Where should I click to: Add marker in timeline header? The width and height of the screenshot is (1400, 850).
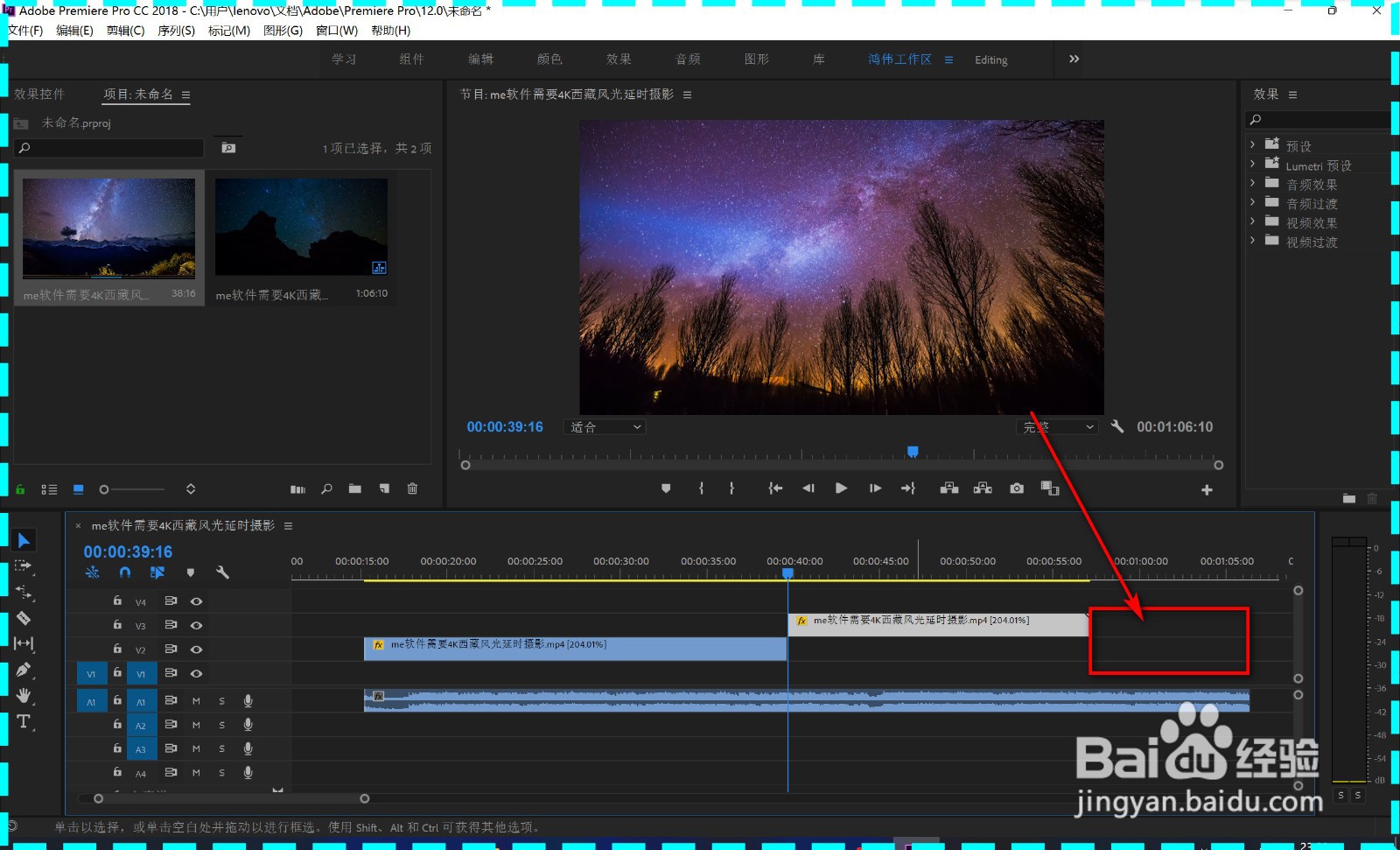191,573
